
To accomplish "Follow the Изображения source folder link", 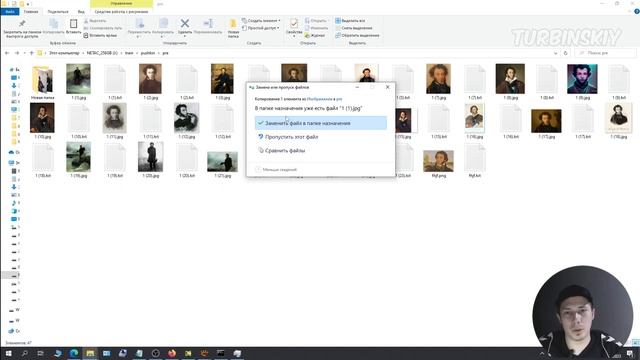I will 320,99.
